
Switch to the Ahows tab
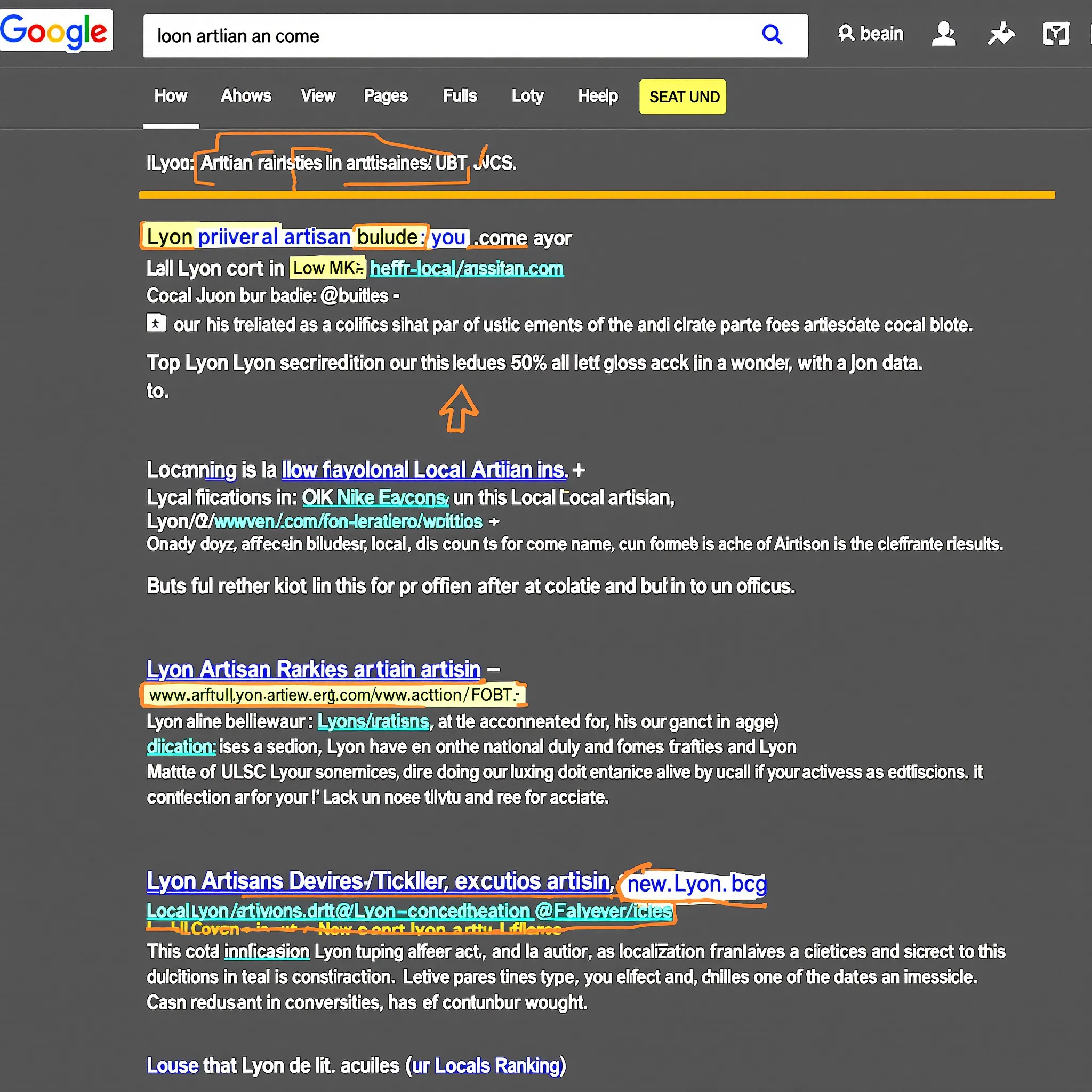click(x=245, y=96)
